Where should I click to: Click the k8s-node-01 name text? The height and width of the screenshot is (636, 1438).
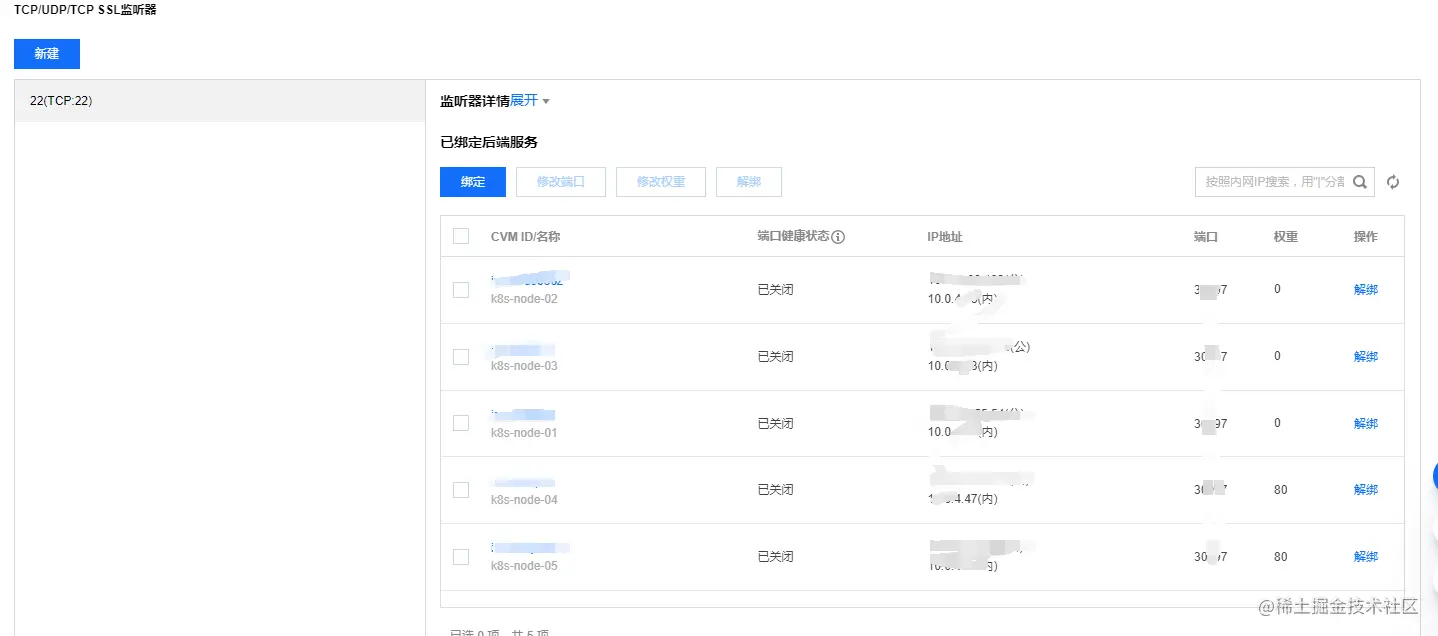(524, 433)
